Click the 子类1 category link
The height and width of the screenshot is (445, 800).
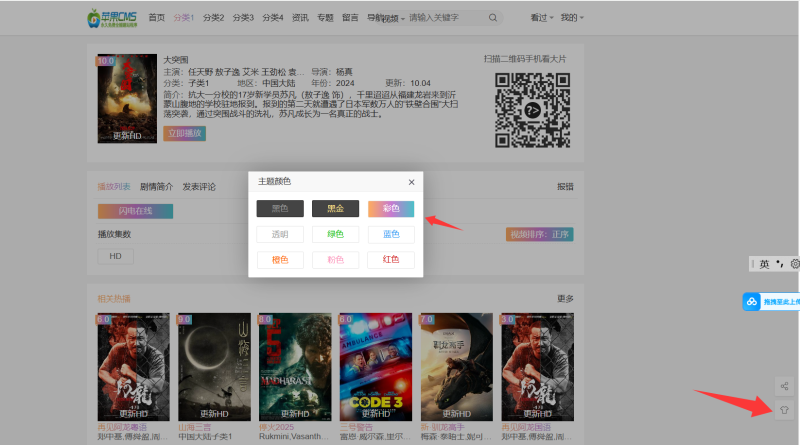(199, 83)
